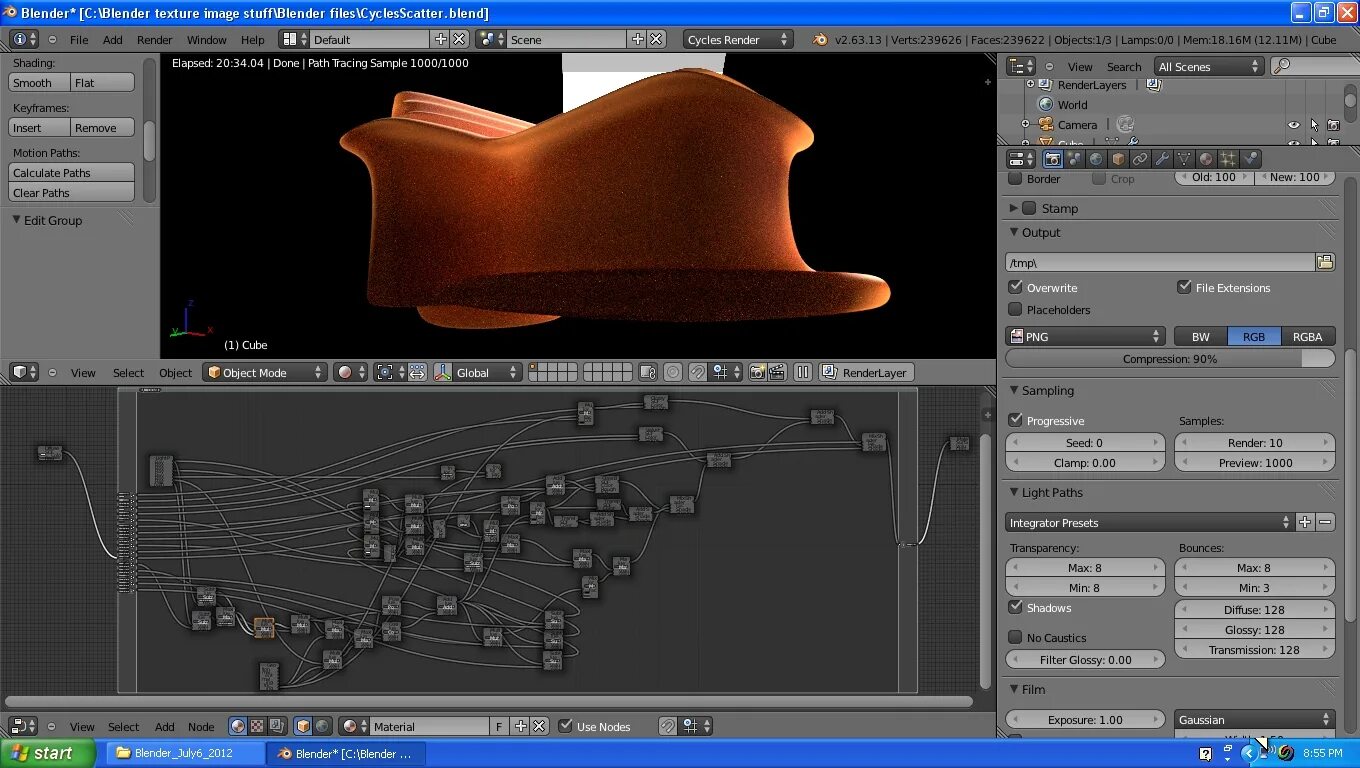The height and width of the screenshot is (768, 1360).
Task: Open the Cycles Render engine dropdown
Action: [738, 39]
